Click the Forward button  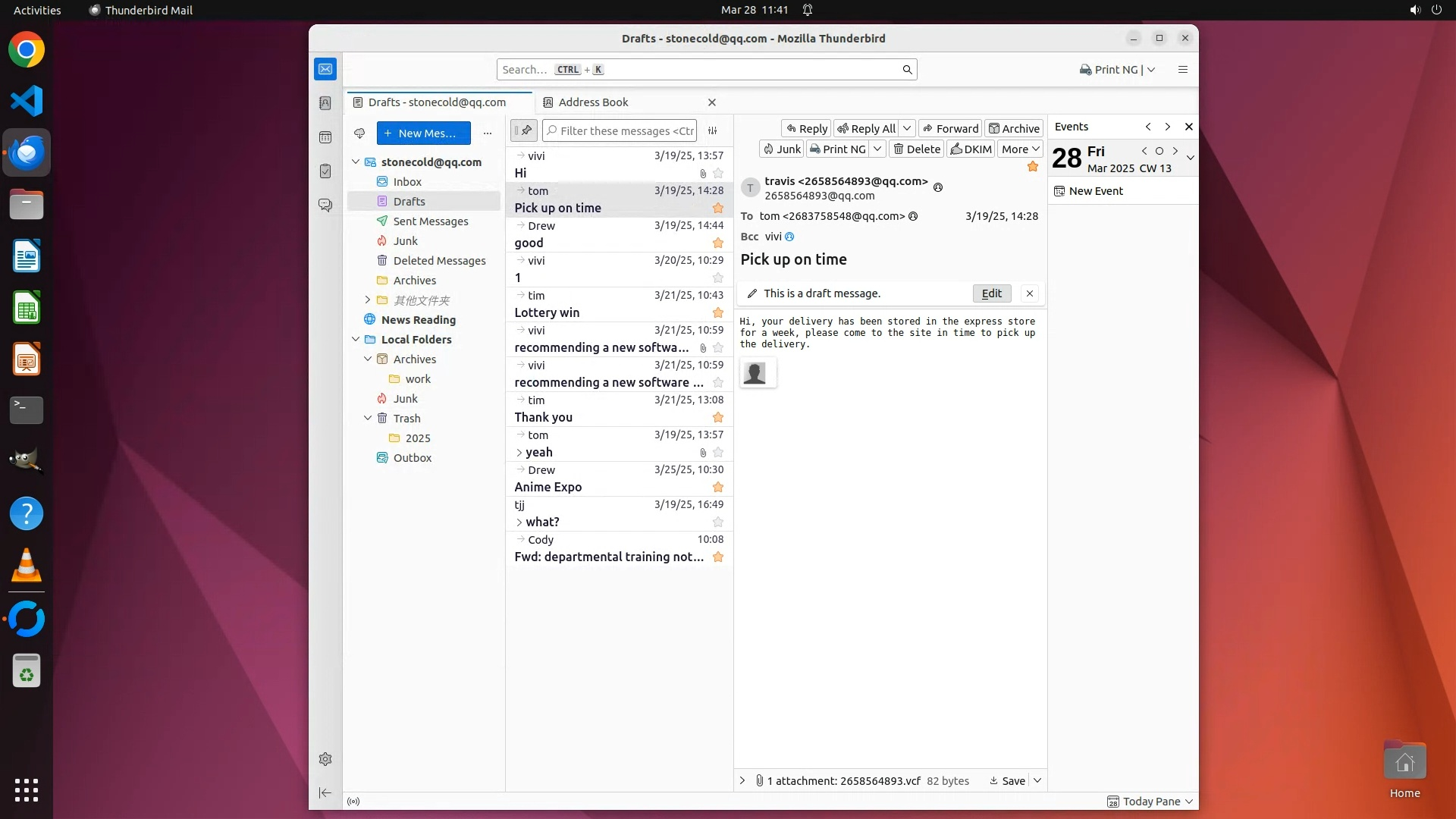pos(950,128)
